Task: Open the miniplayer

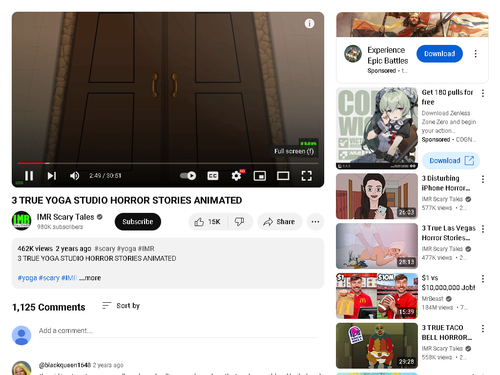Action: click(260, 176)
